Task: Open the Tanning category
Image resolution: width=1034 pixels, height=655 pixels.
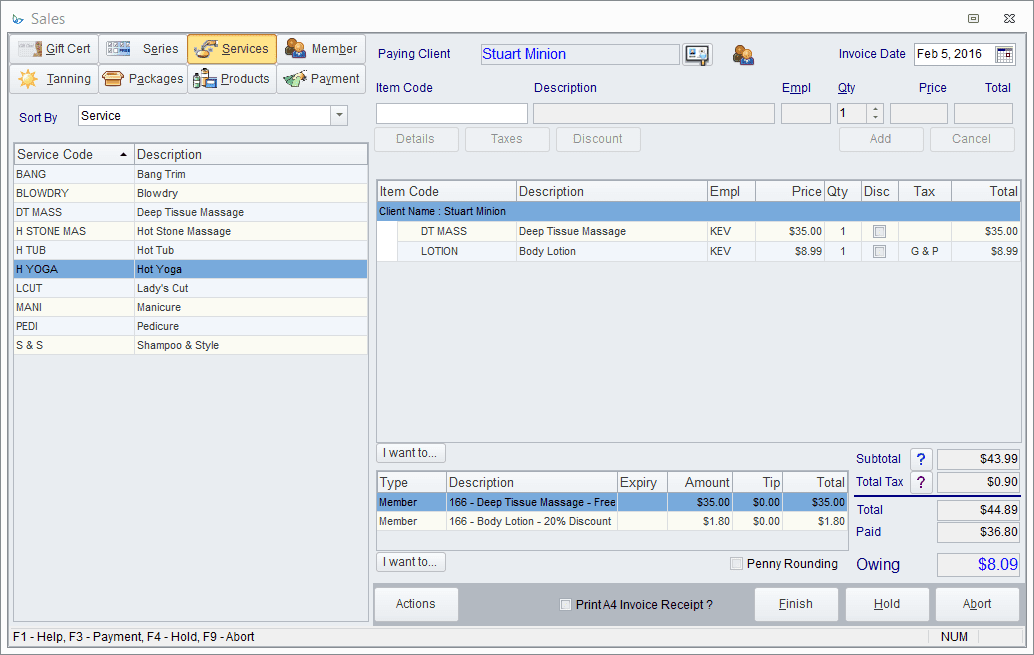Action: 54,78
